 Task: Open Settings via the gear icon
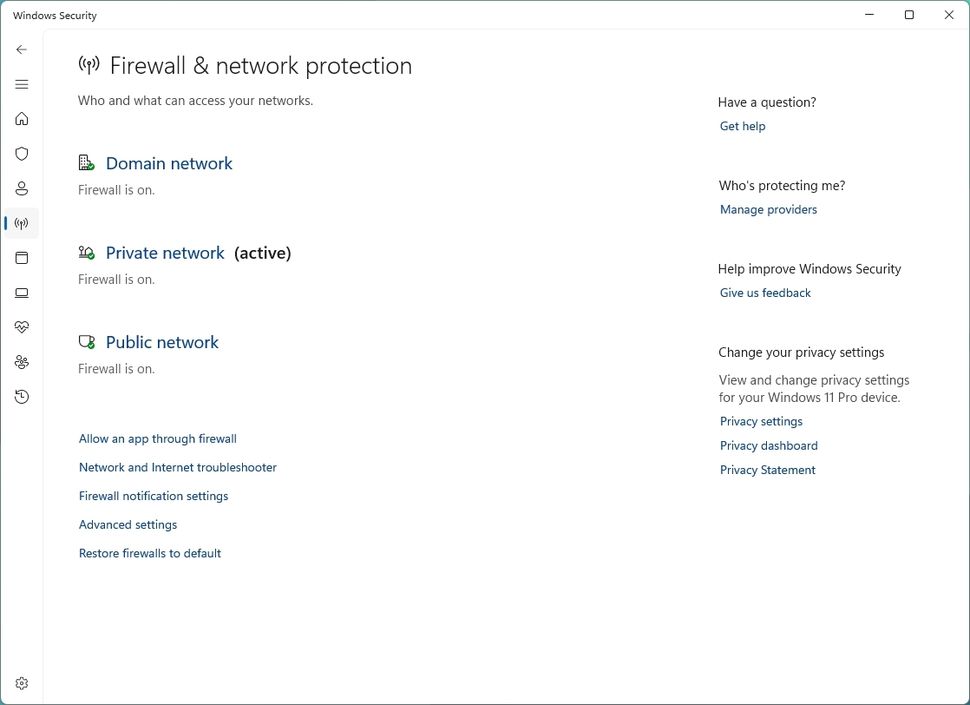(21, 682)
